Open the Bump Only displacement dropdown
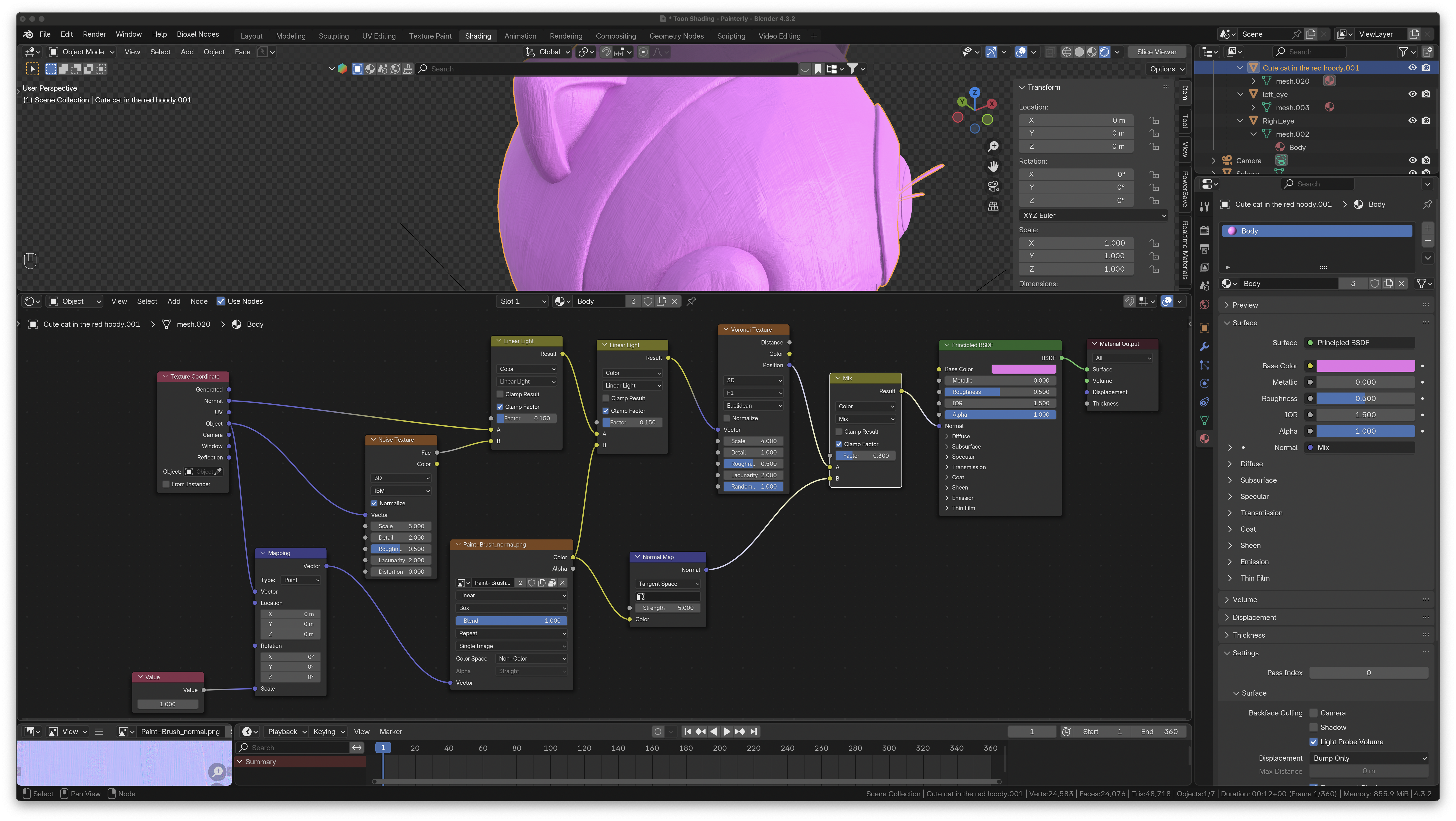 coord(1368,758)
